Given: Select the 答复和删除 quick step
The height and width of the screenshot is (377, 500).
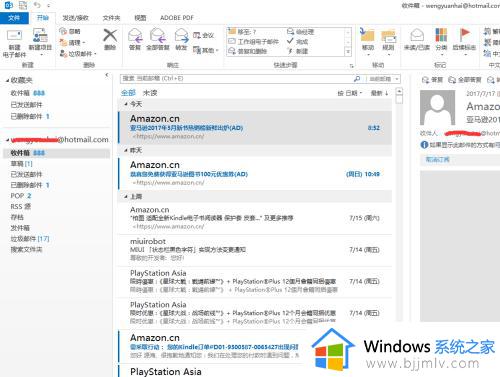Looking at the screenshot, I should [x=248, y=51].
